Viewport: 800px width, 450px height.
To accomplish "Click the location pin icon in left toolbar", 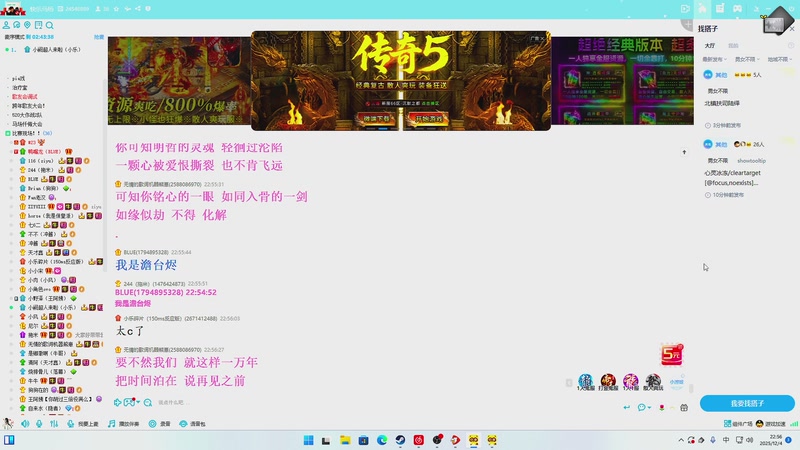I will 28,24.
